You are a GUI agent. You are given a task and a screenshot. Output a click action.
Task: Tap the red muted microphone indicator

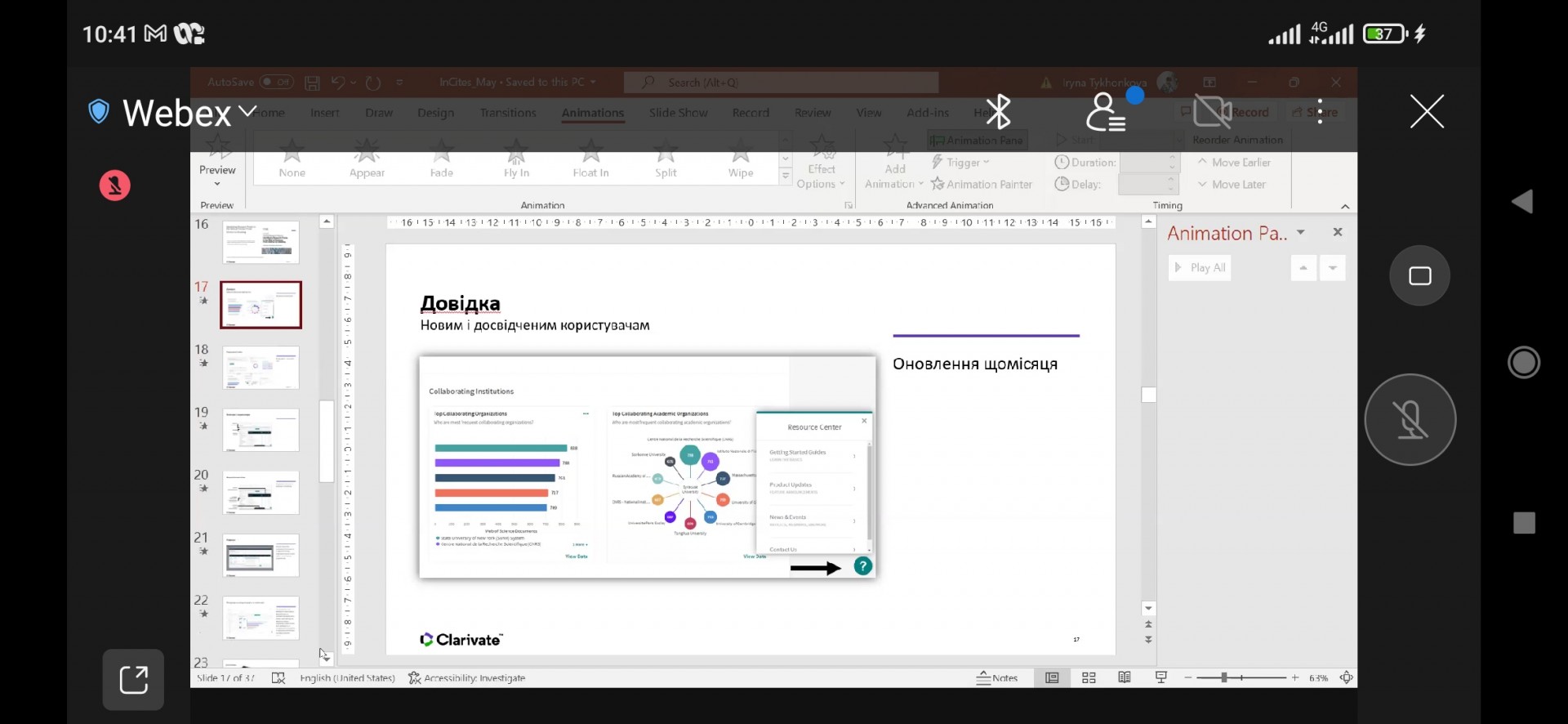[x=115, y=185]
